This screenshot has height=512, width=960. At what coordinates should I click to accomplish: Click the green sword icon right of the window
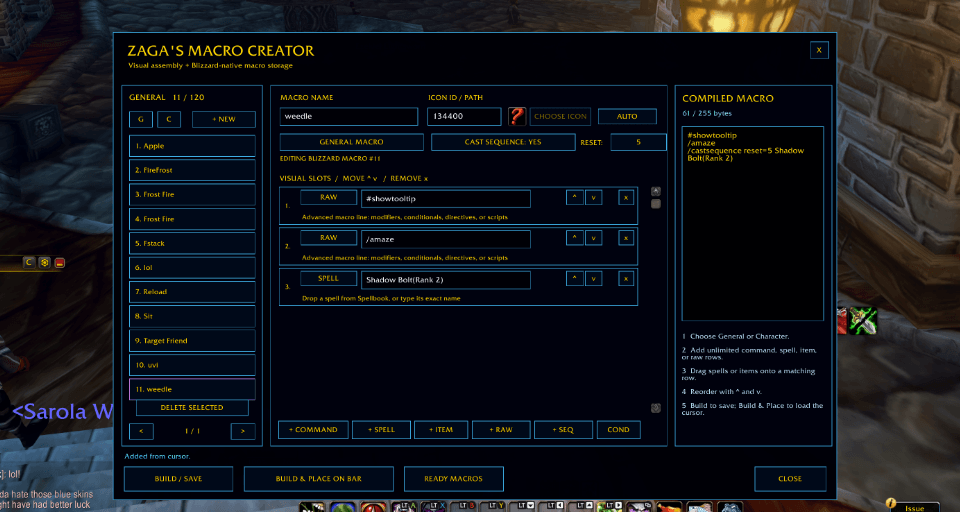click(x=863, y=321)
